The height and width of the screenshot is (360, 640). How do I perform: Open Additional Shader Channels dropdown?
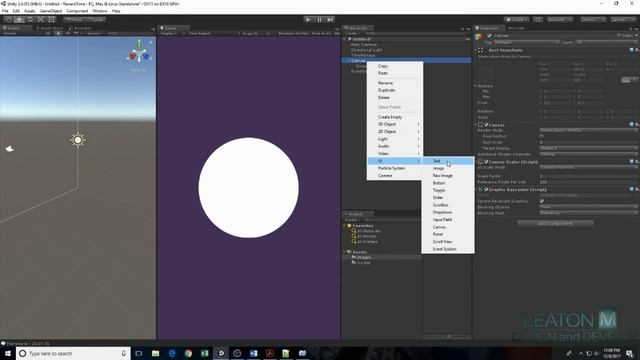588,154
